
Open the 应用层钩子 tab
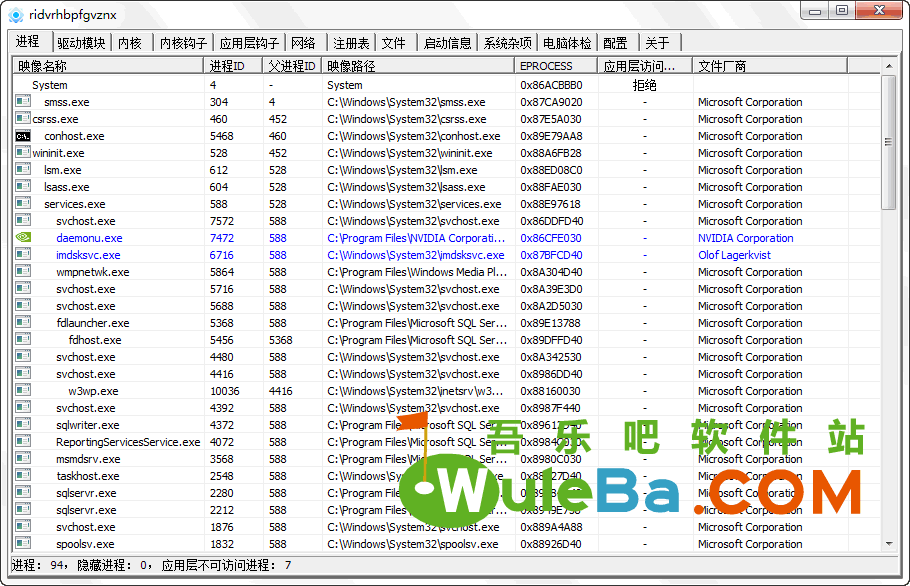[249, 43]
